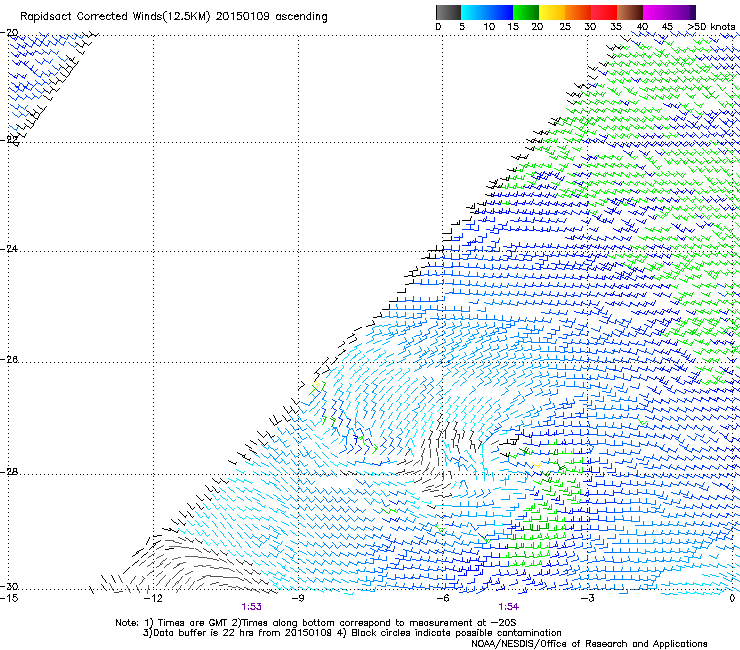Click the NOAA/NESDIS credit line
The height and width of the screenshot is (650, 740).
pos(589,644)
